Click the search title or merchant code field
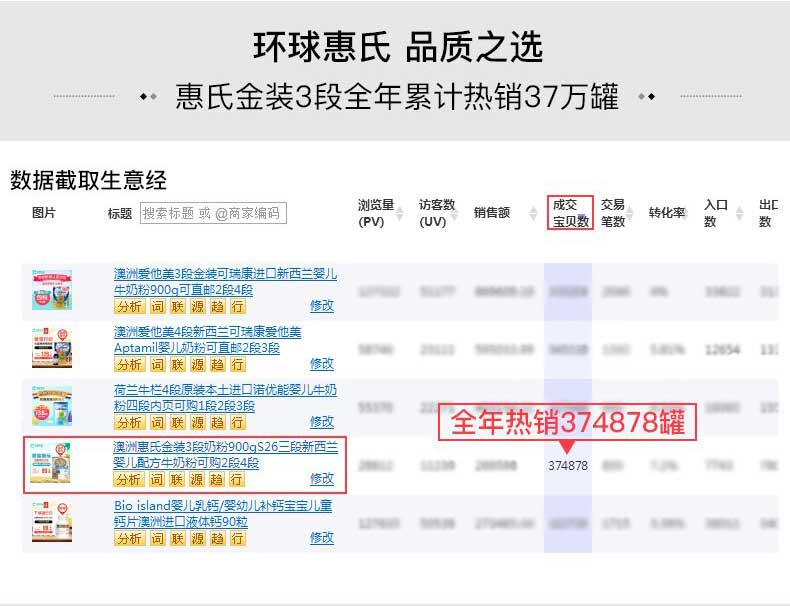 click(x=213, y=213)
